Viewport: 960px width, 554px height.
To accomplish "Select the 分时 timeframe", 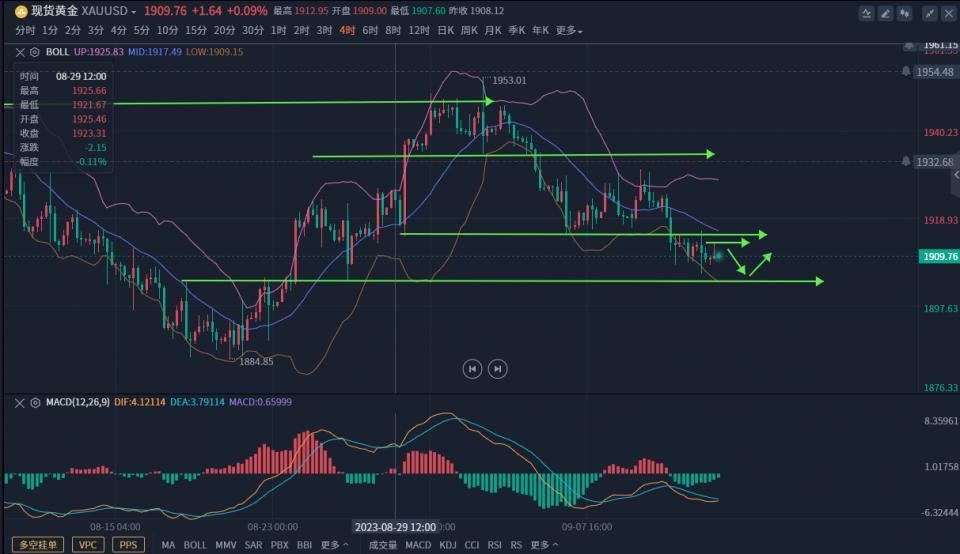I will [x=25, y=30].
